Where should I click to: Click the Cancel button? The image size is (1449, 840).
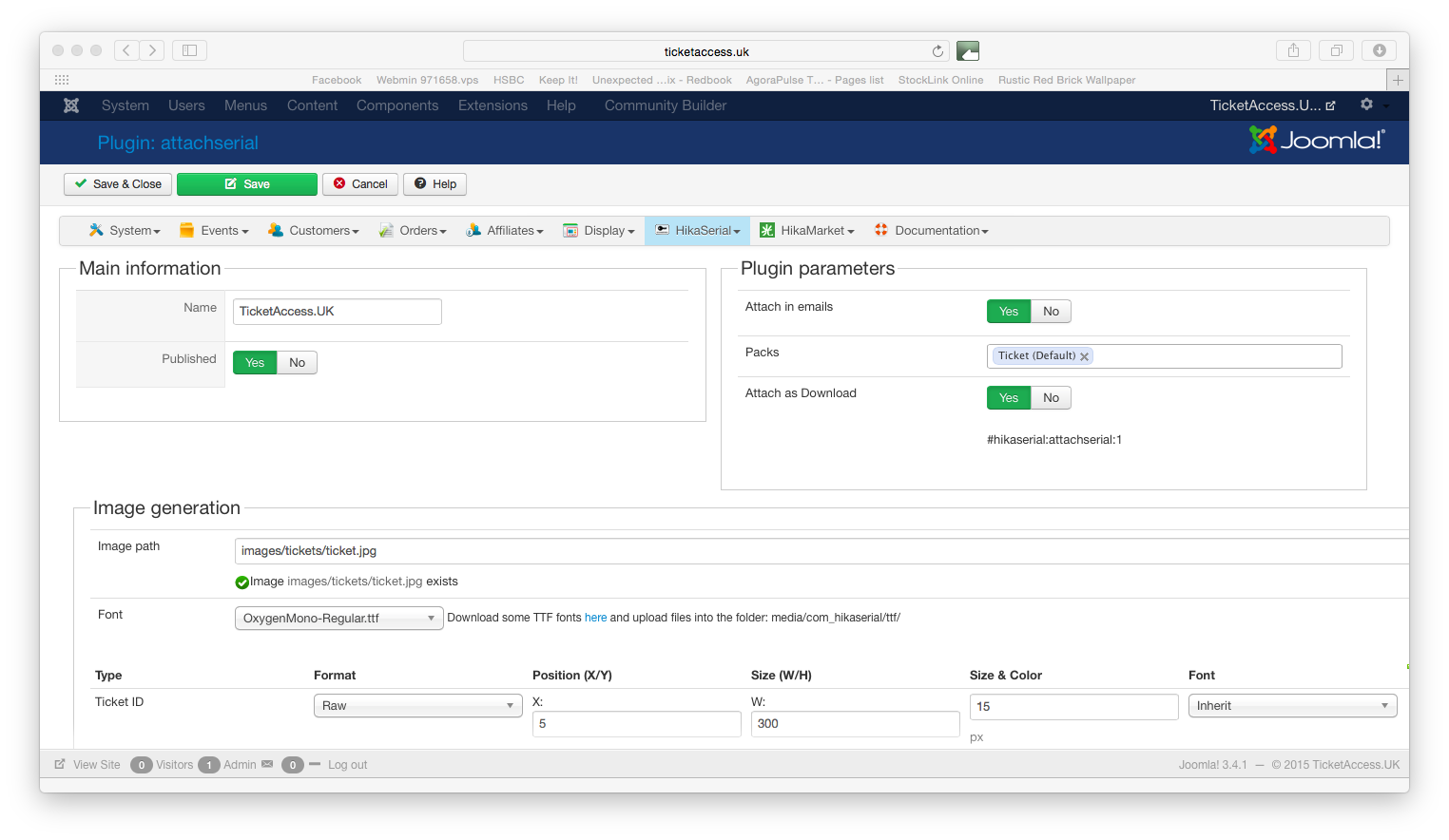pyautogui.click(x=360, y=184)
